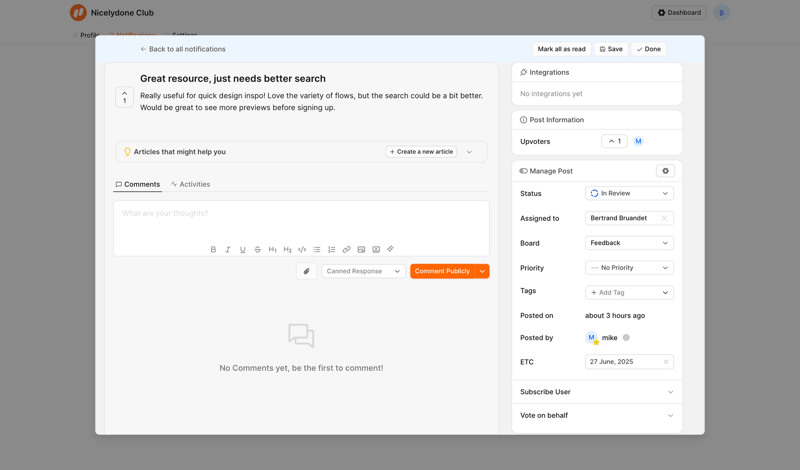Click the info icon next to mike
Viewport: 800px width, 470px height.
(626, 337)
